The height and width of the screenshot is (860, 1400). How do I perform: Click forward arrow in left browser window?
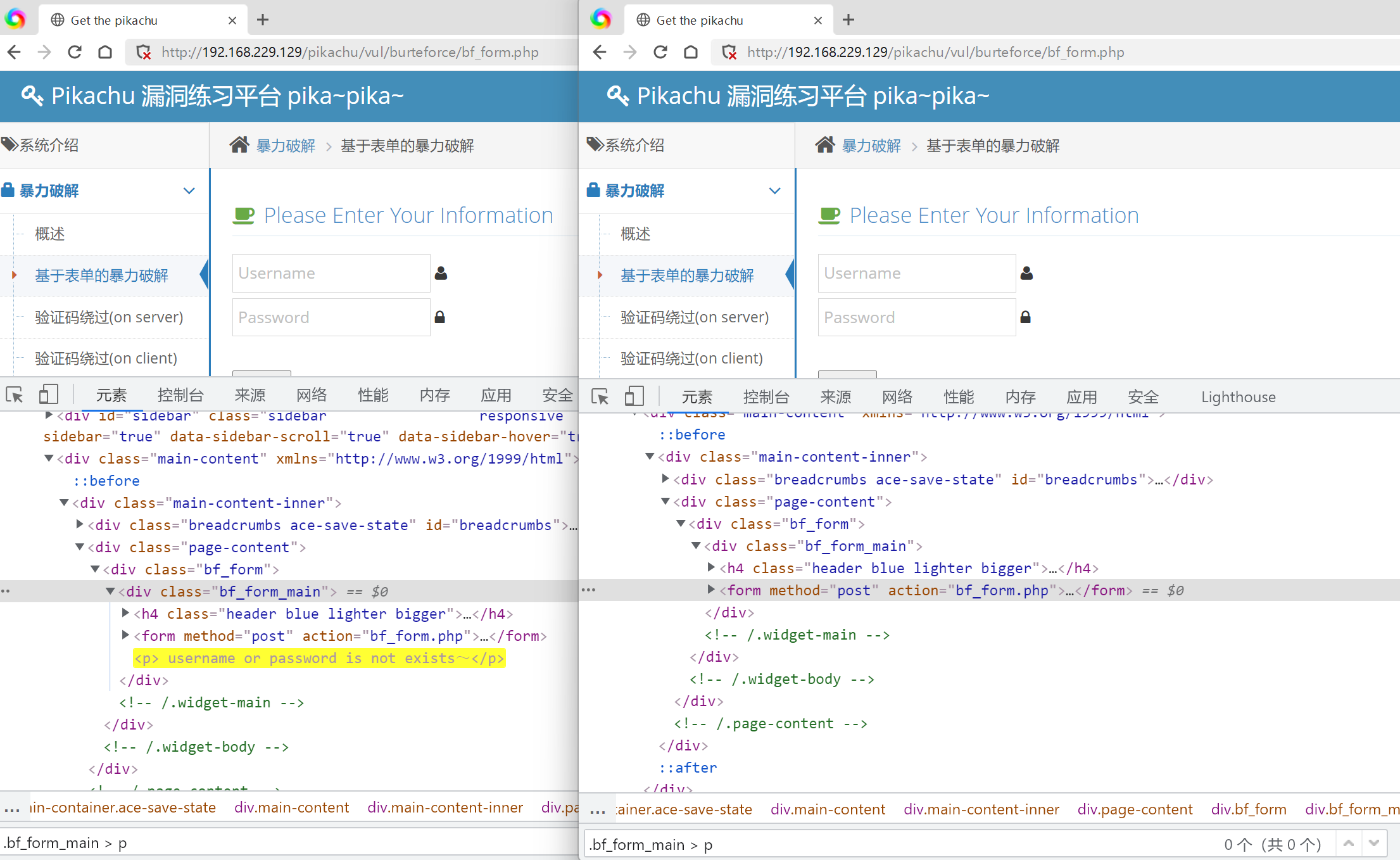(44, 52)
